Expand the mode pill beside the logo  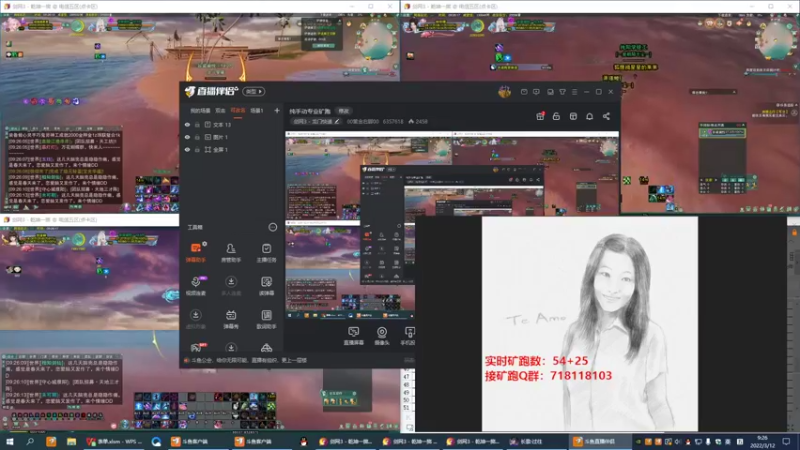[x=254, y=92]
